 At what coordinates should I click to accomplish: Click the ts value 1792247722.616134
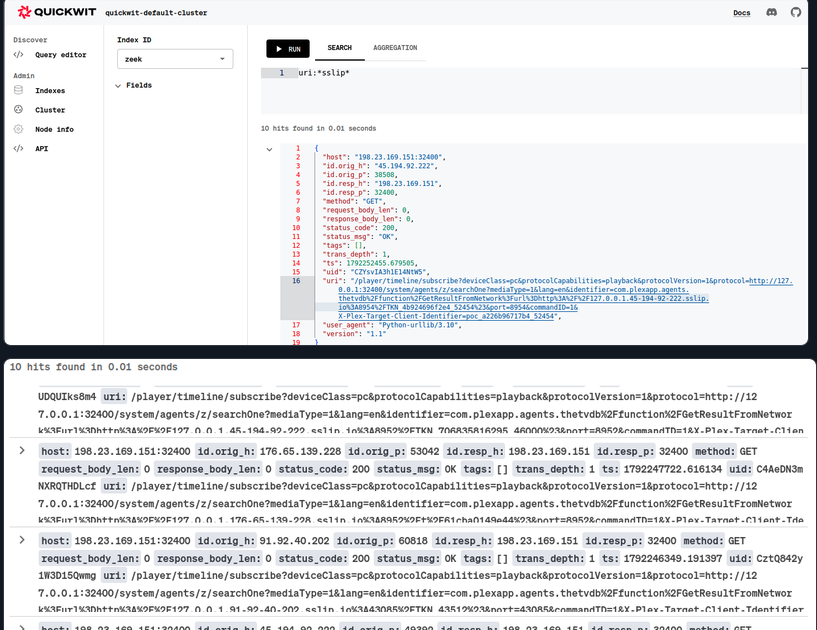[x=673, y=469]
